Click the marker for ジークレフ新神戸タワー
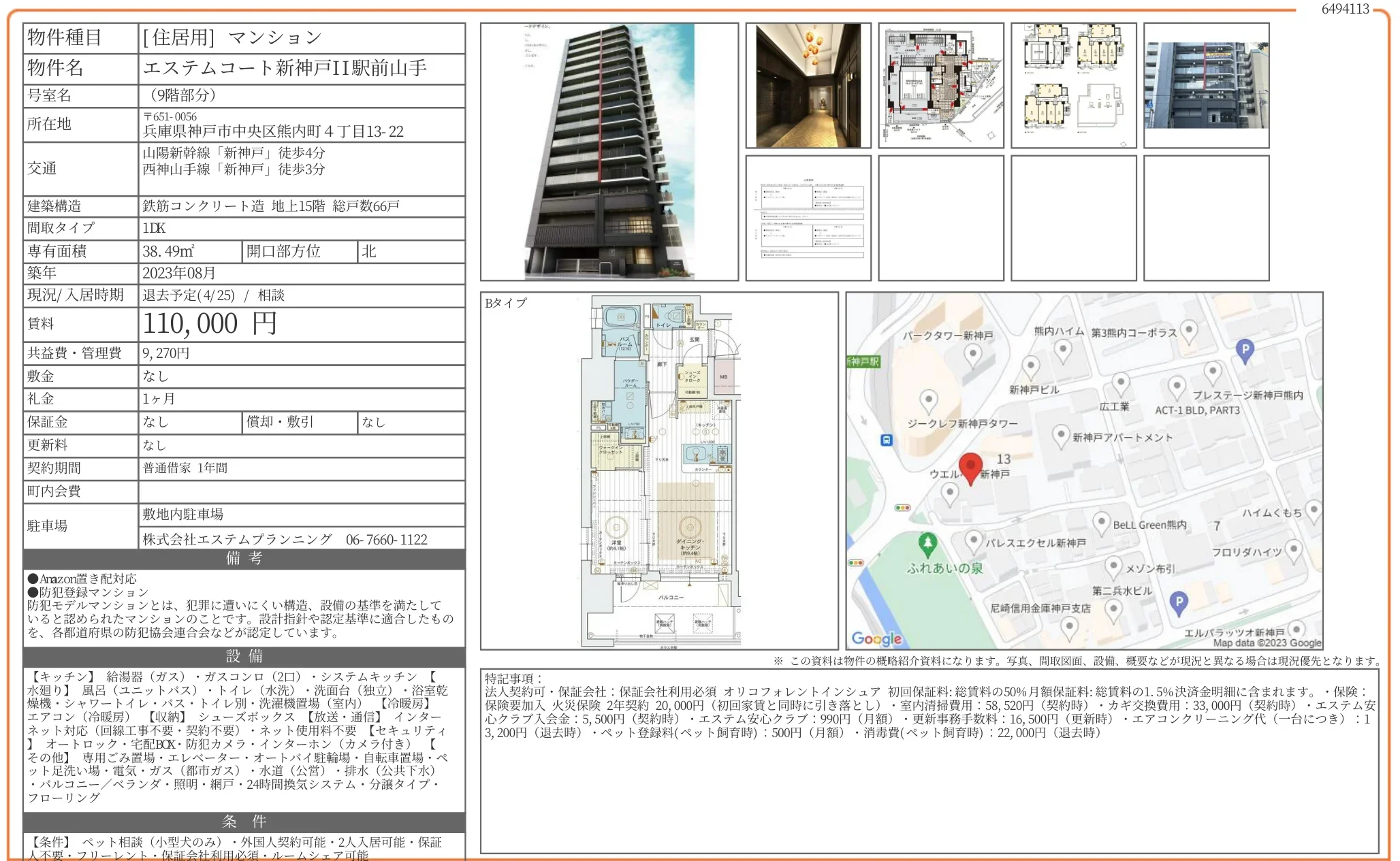Viewport: 1400px width, 861px height. coord(928,400)
